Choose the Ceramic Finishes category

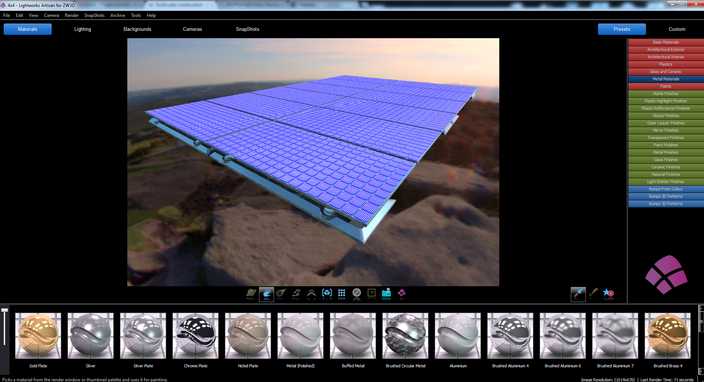665,167
